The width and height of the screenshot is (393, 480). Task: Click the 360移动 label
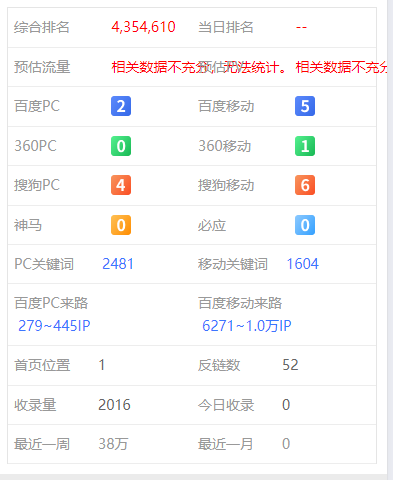224,146
